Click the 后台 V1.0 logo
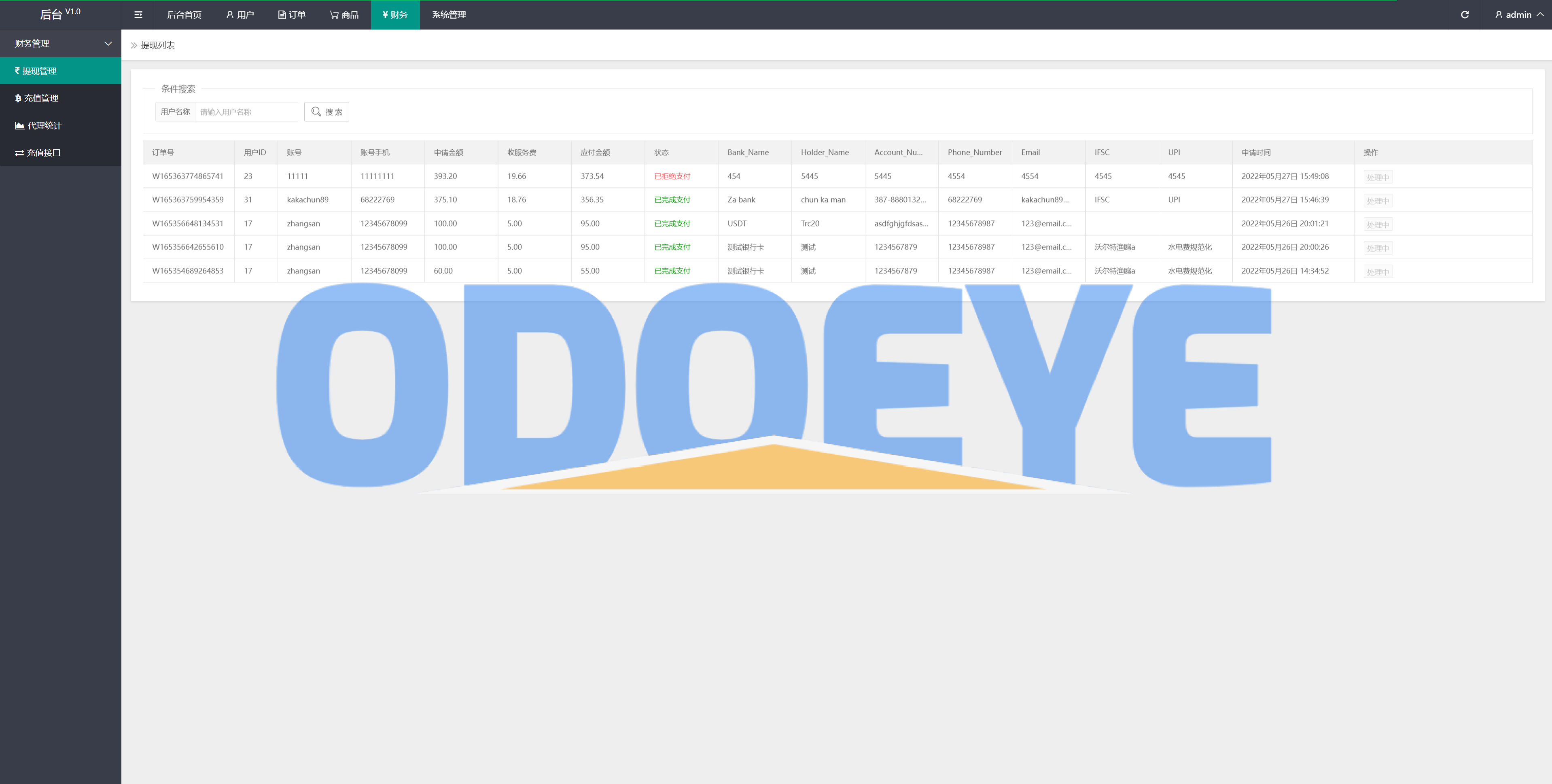Image resolution: width=1552 pixels, height=784 pixels. click(60, 14)
